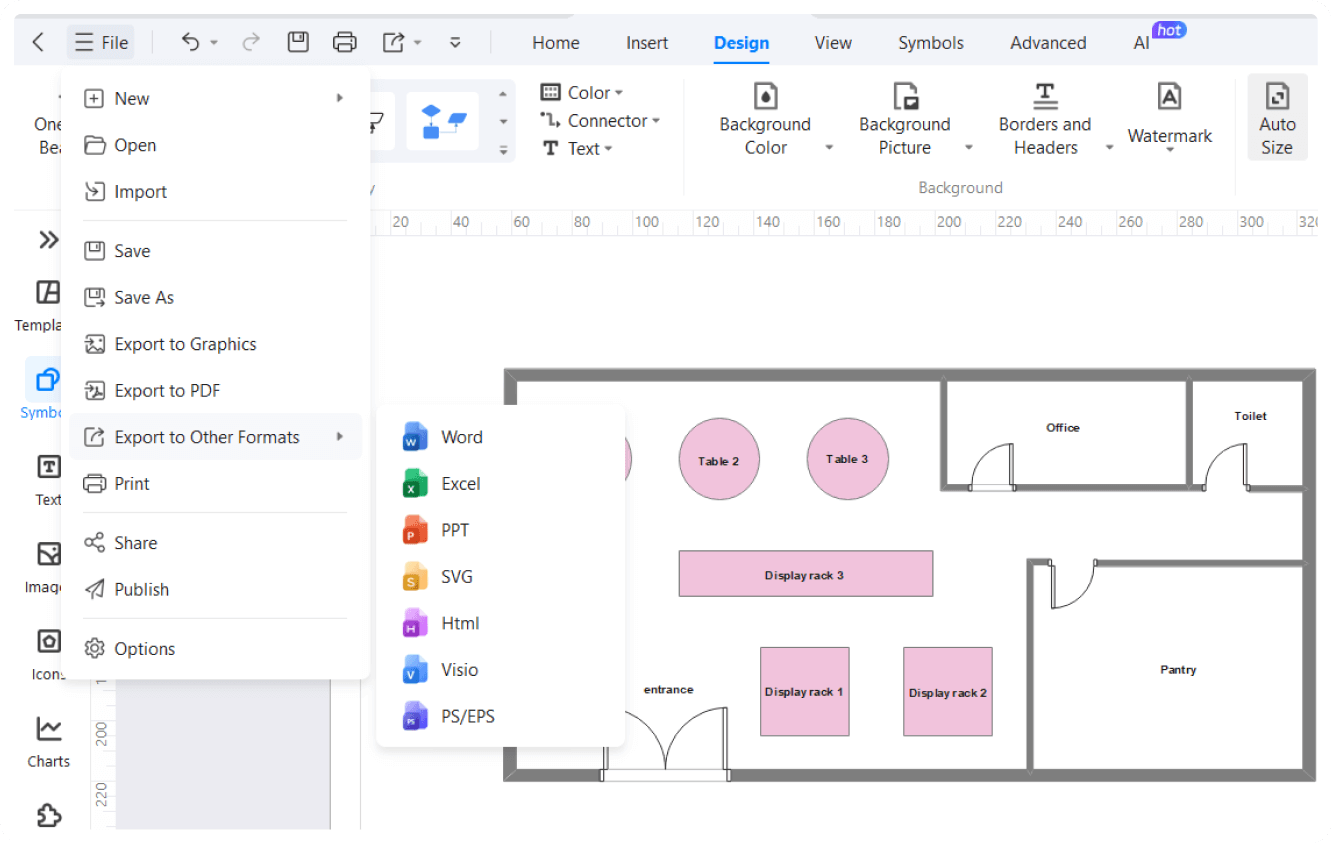Choose Open in the File menu
Image resolution: width=1332 pixels, height=844 pixels.
[x=215, y=145]
